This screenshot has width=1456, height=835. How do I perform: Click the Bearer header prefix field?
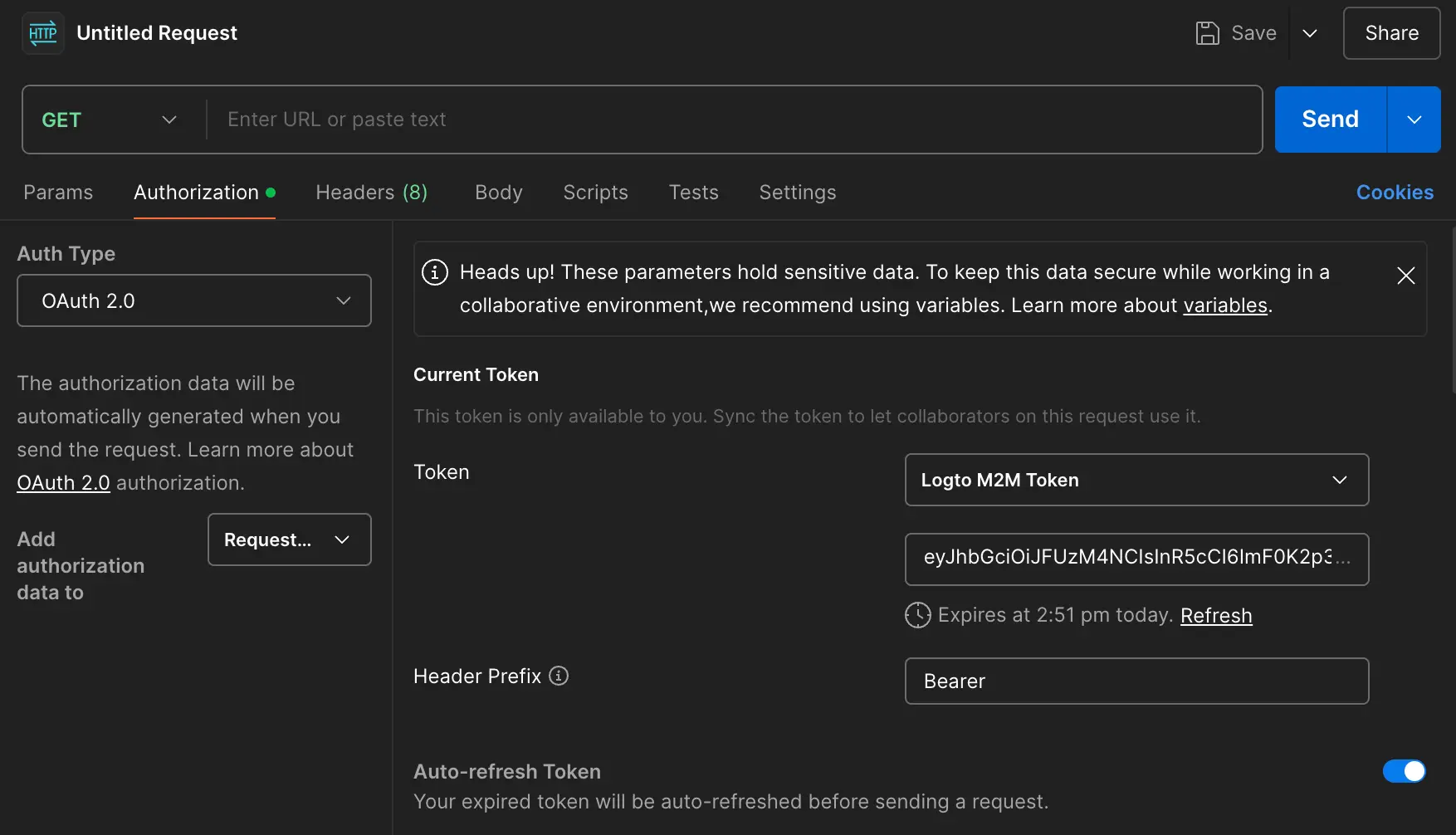pos(1136,681)
